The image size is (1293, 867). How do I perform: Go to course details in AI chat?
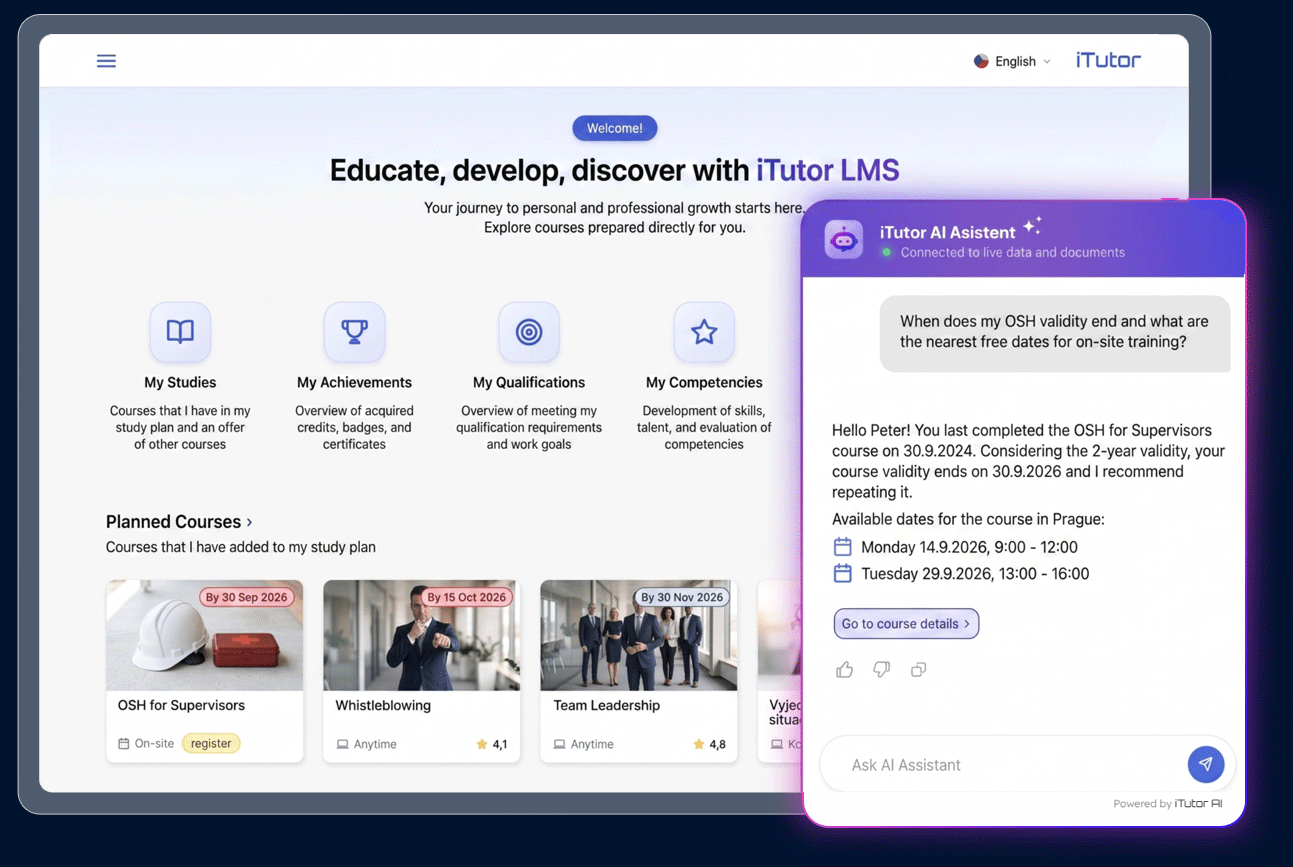(906, 623)
